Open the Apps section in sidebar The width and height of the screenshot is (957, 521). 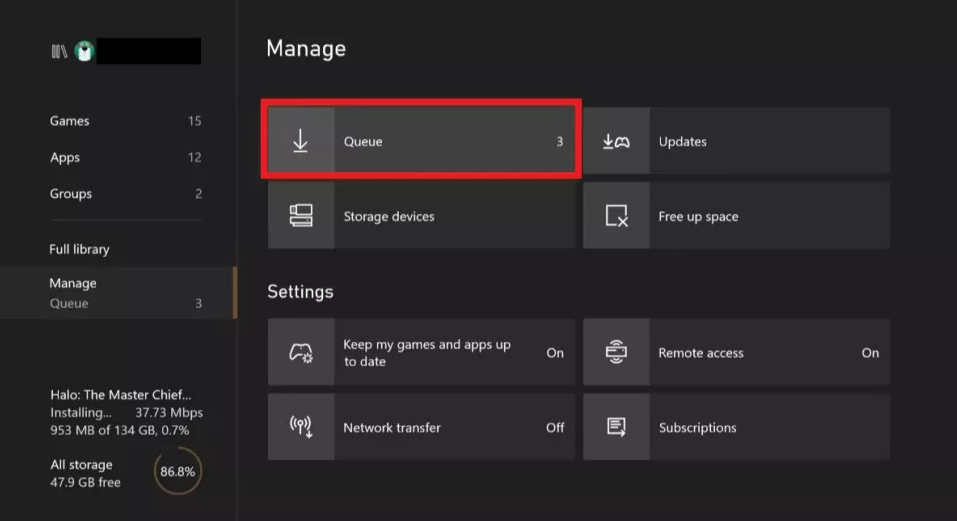[125, 157]
